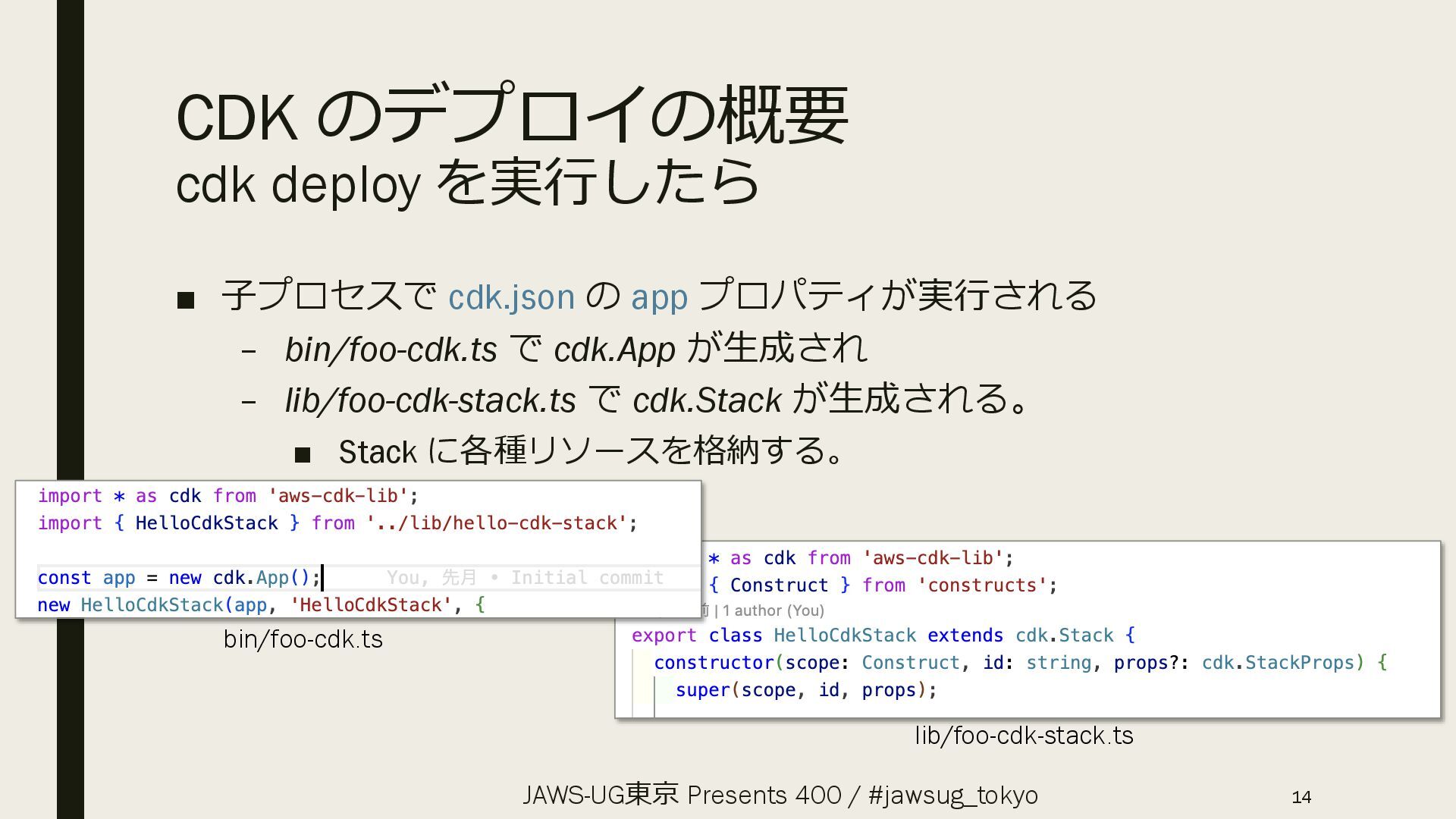The height and width of the screenshot is (819, 1456).
Task: Click the 'bin/foo-cdk.ts' caption under left code
Action: pyautogui.click(x=303, y=639)
